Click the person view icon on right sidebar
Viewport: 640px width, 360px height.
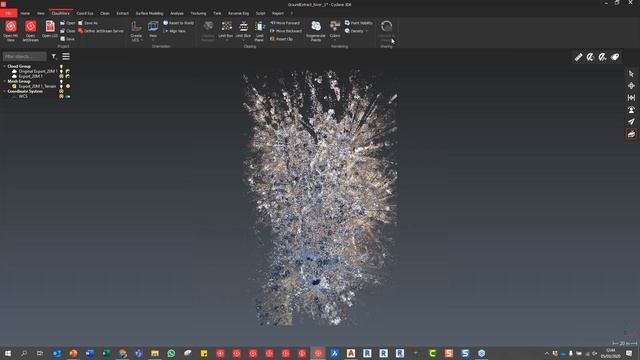coord(631,110)
